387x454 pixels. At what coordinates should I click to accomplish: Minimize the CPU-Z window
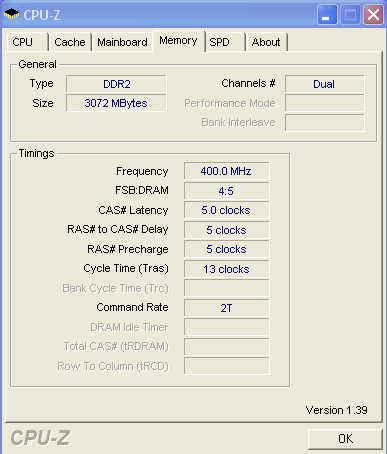pos(327,15)
